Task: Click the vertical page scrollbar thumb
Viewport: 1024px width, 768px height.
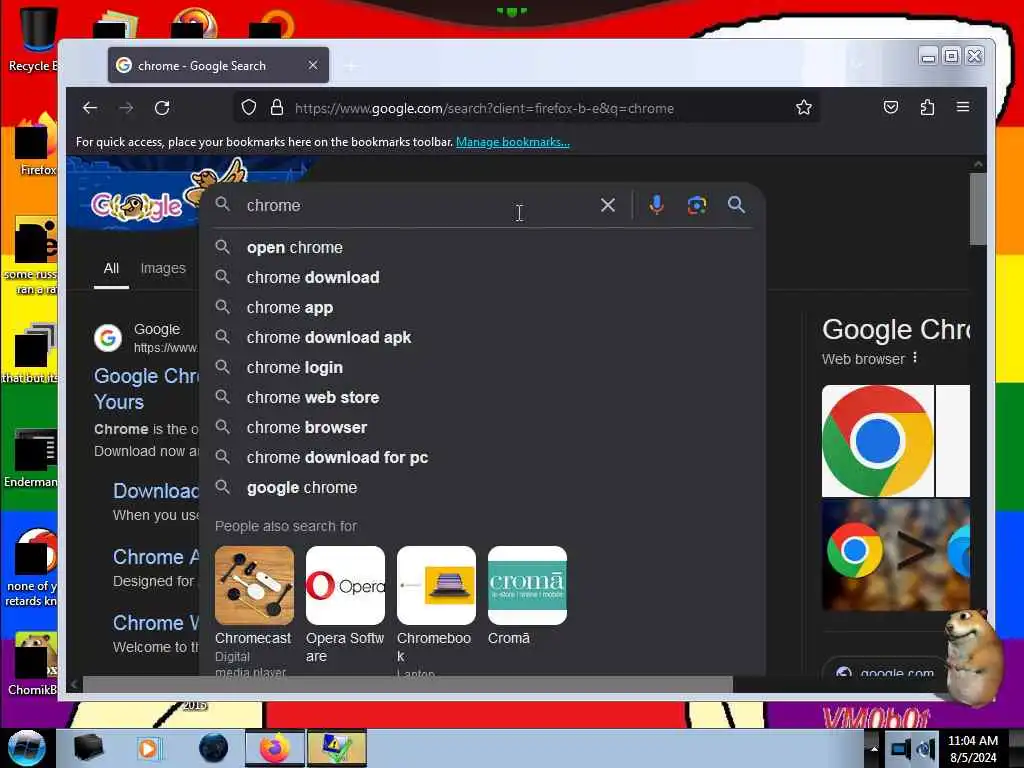Action: click(x=978, y=208)
